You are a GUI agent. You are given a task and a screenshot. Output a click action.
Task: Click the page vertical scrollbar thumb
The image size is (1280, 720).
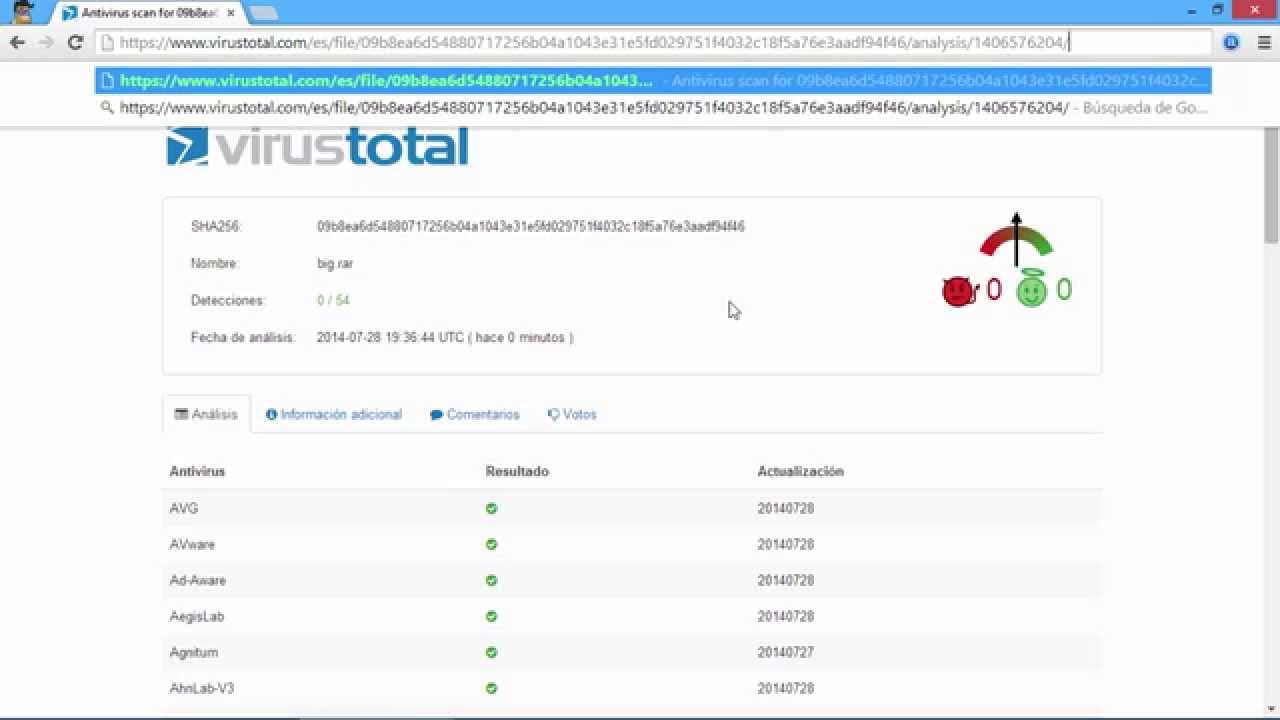tap(1271, 185)
